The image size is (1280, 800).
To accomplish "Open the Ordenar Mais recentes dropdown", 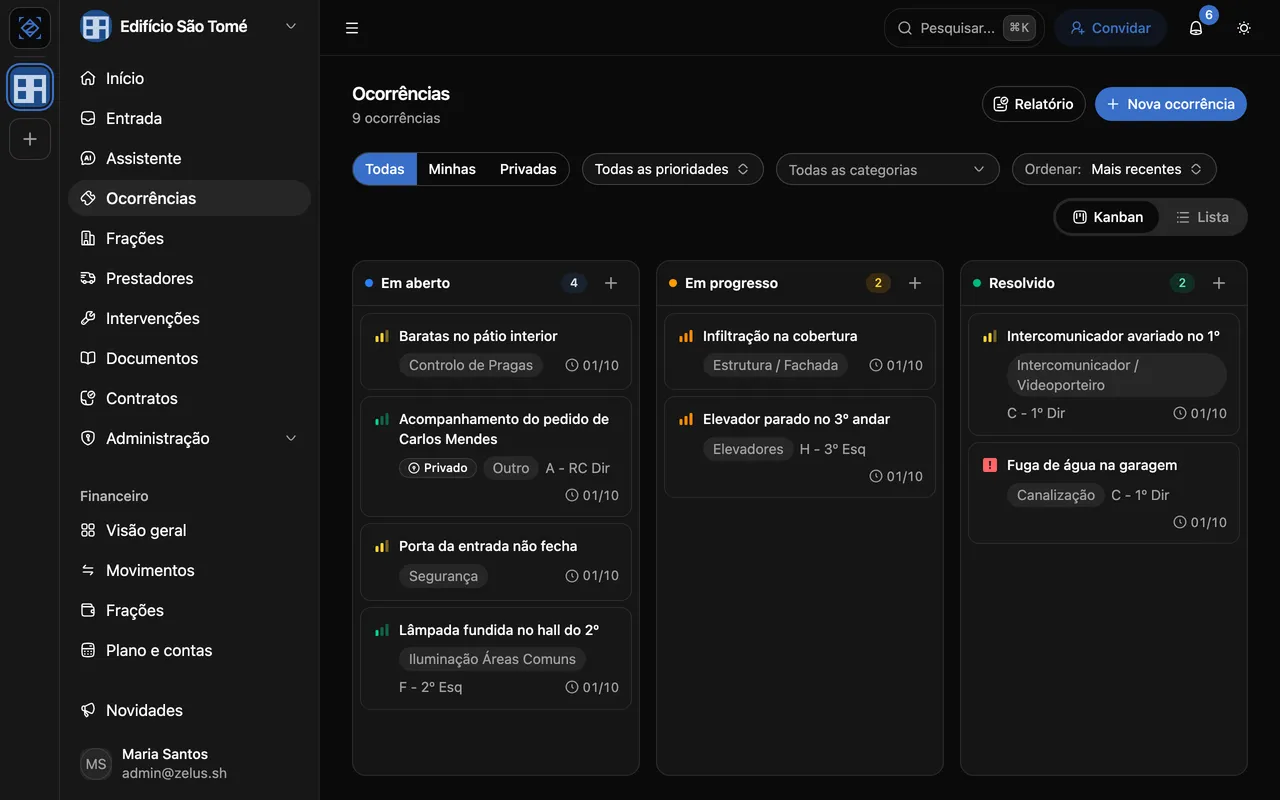I will pyautogui.click(x=1114, y=169).
